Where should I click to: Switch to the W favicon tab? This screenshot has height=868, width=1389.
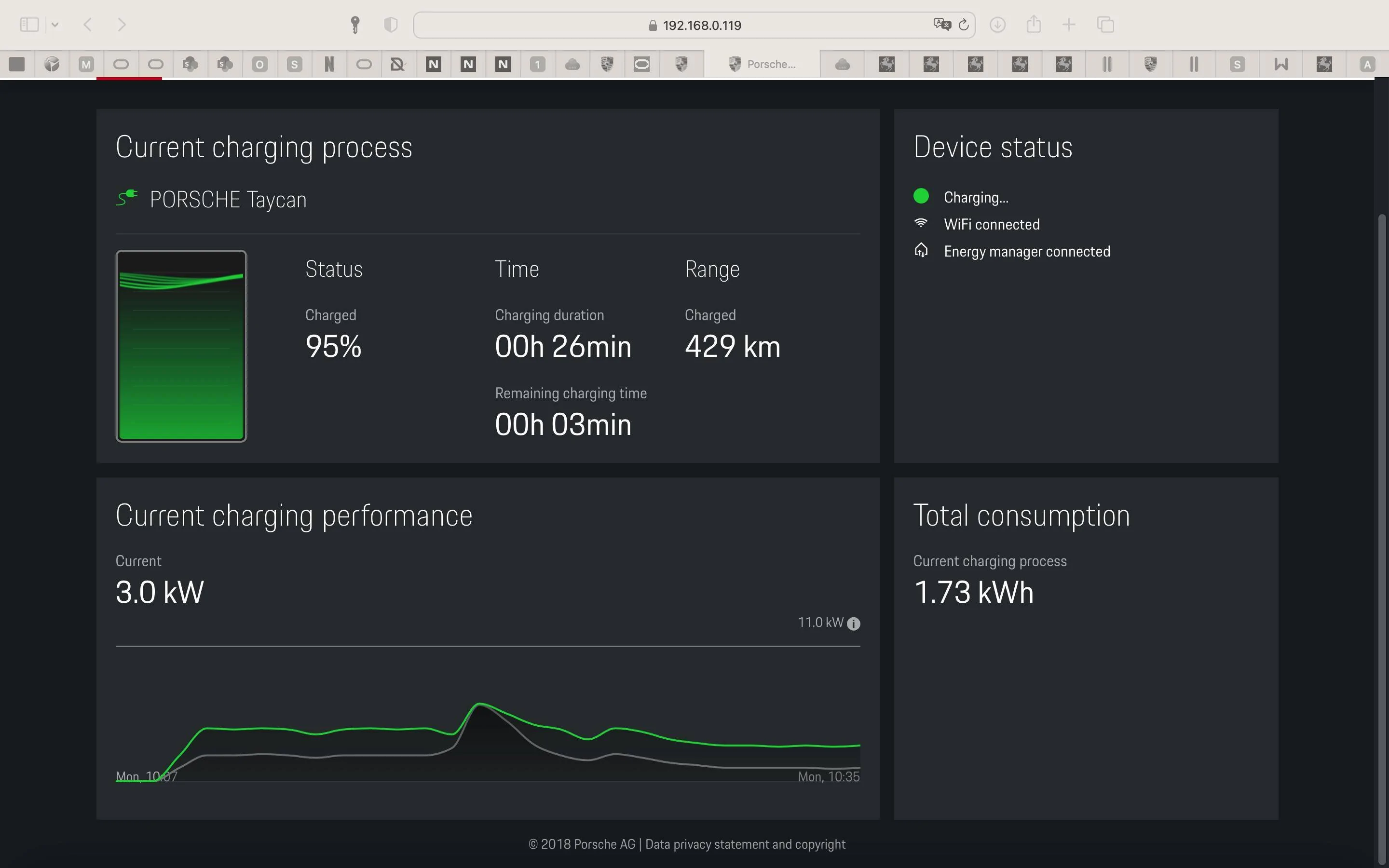tap(1280, 64)
